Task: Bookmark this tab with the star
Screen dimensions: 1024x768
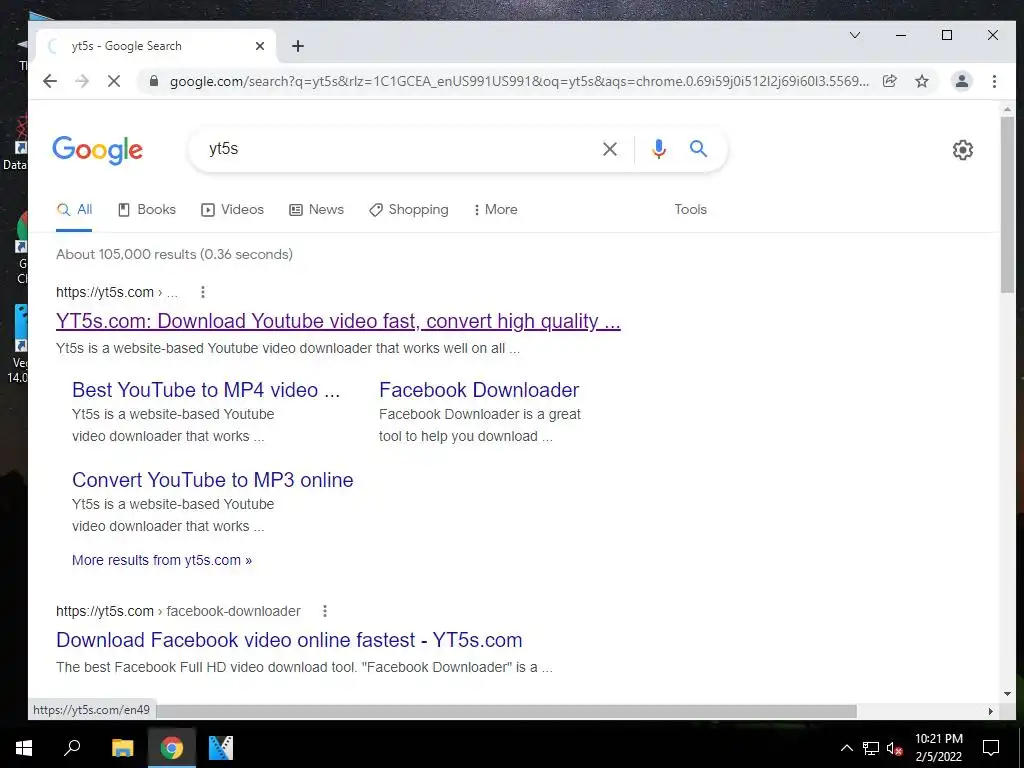Action: (x=921, y=81)
